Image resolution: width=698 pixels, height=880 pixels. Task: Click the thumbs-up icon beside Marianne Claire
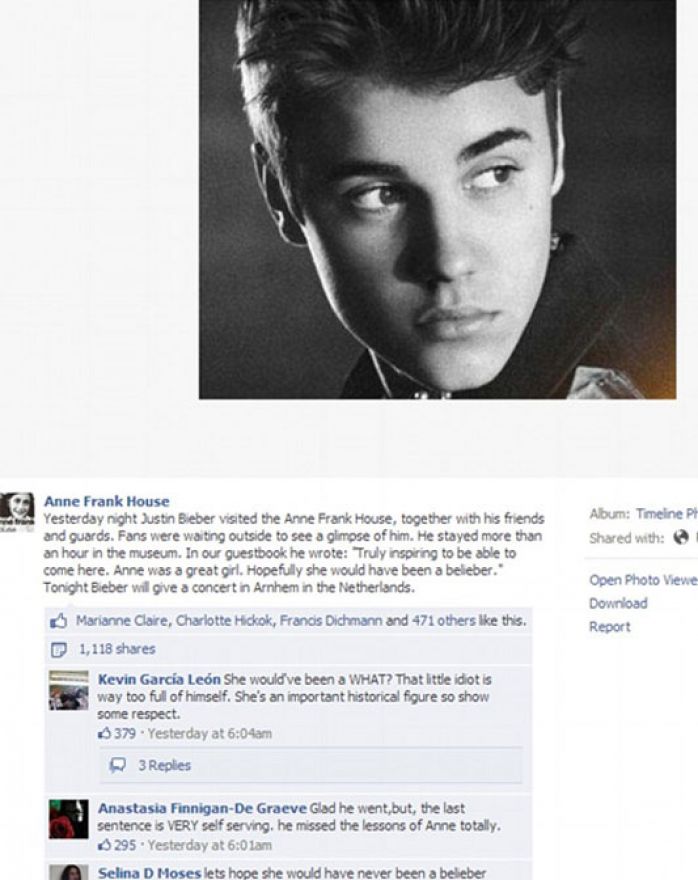coord(58,620)
